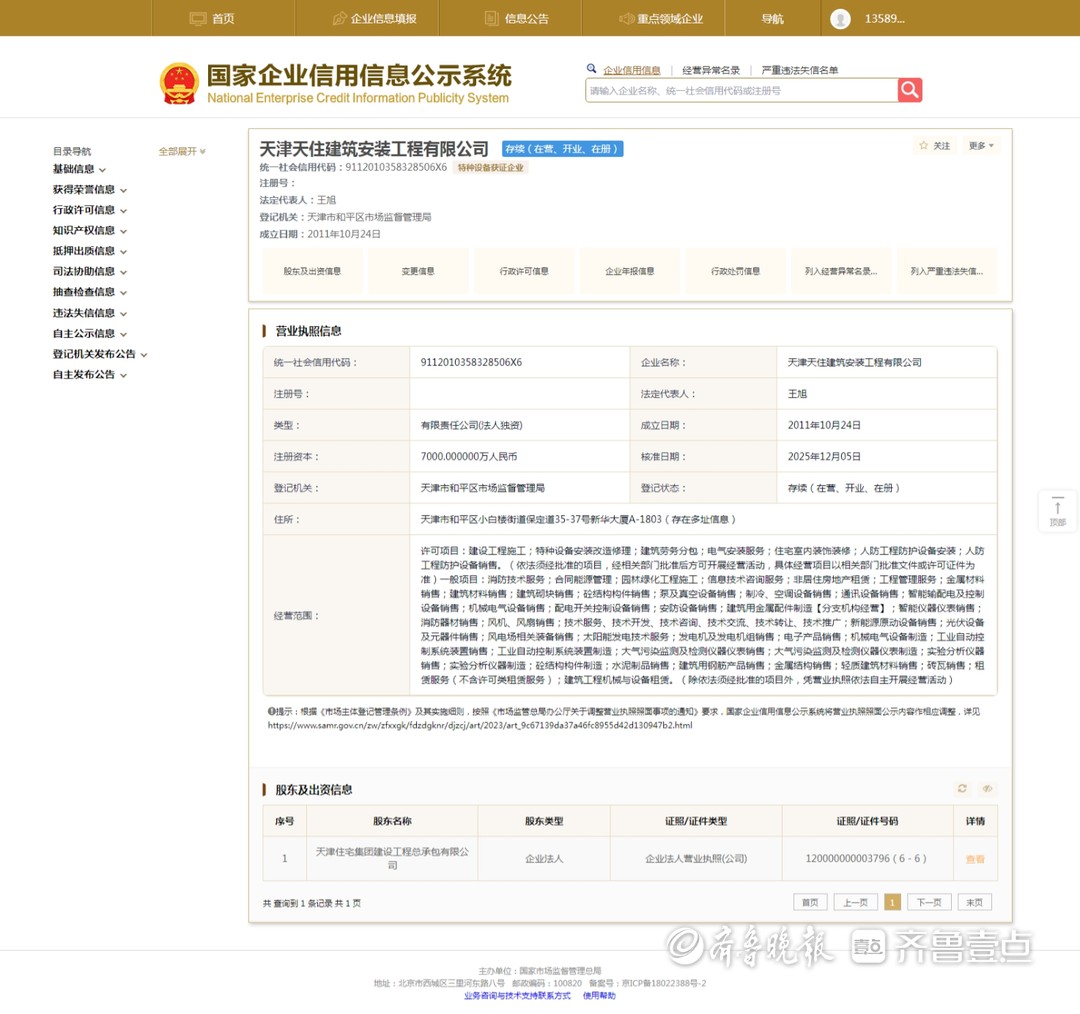The image size is (1080, 1014).
Task: Open the 行政处罚信息 tab card
Action: click(736, 271)
